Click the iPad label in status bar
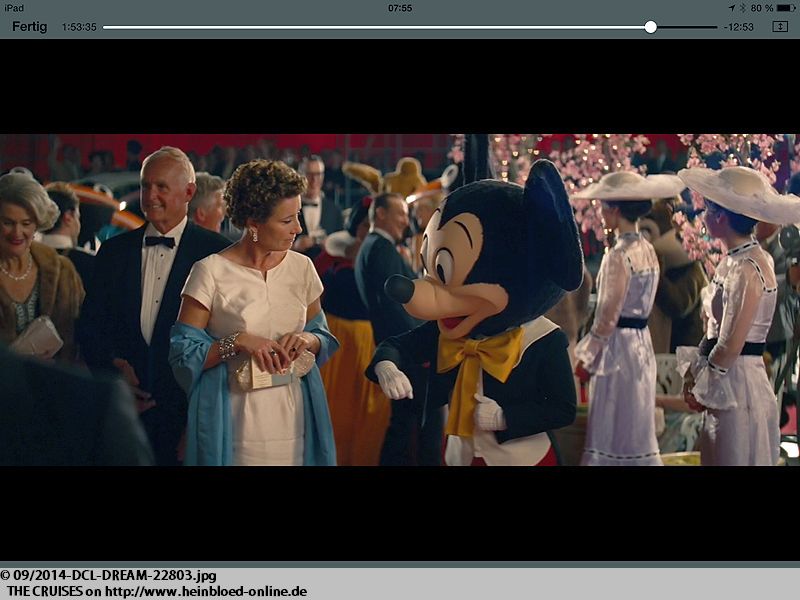The height and width of the screenshot is (600, 800). 14,8
